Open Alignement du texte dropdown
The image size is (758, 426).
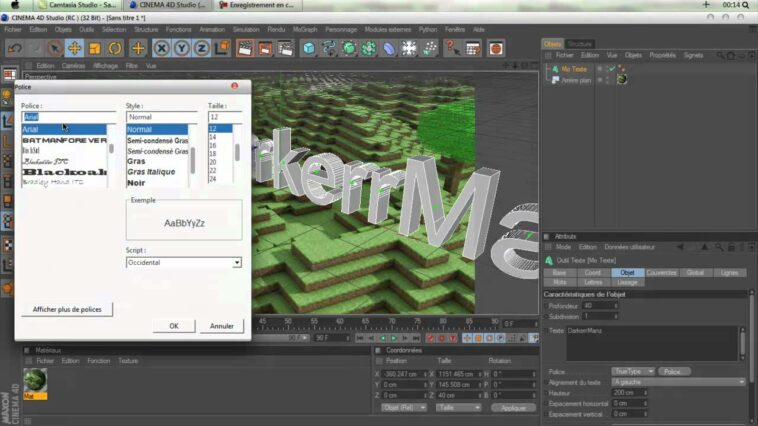point(679,382)
